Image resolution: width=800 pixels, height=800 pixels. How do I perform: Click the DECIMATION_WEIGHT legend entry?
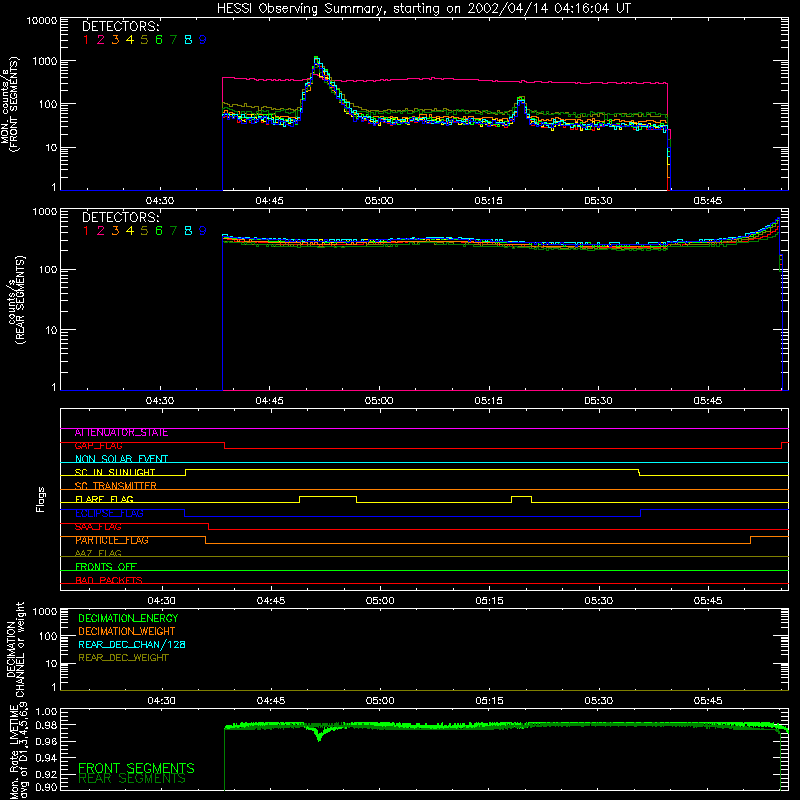pos(127,632)
